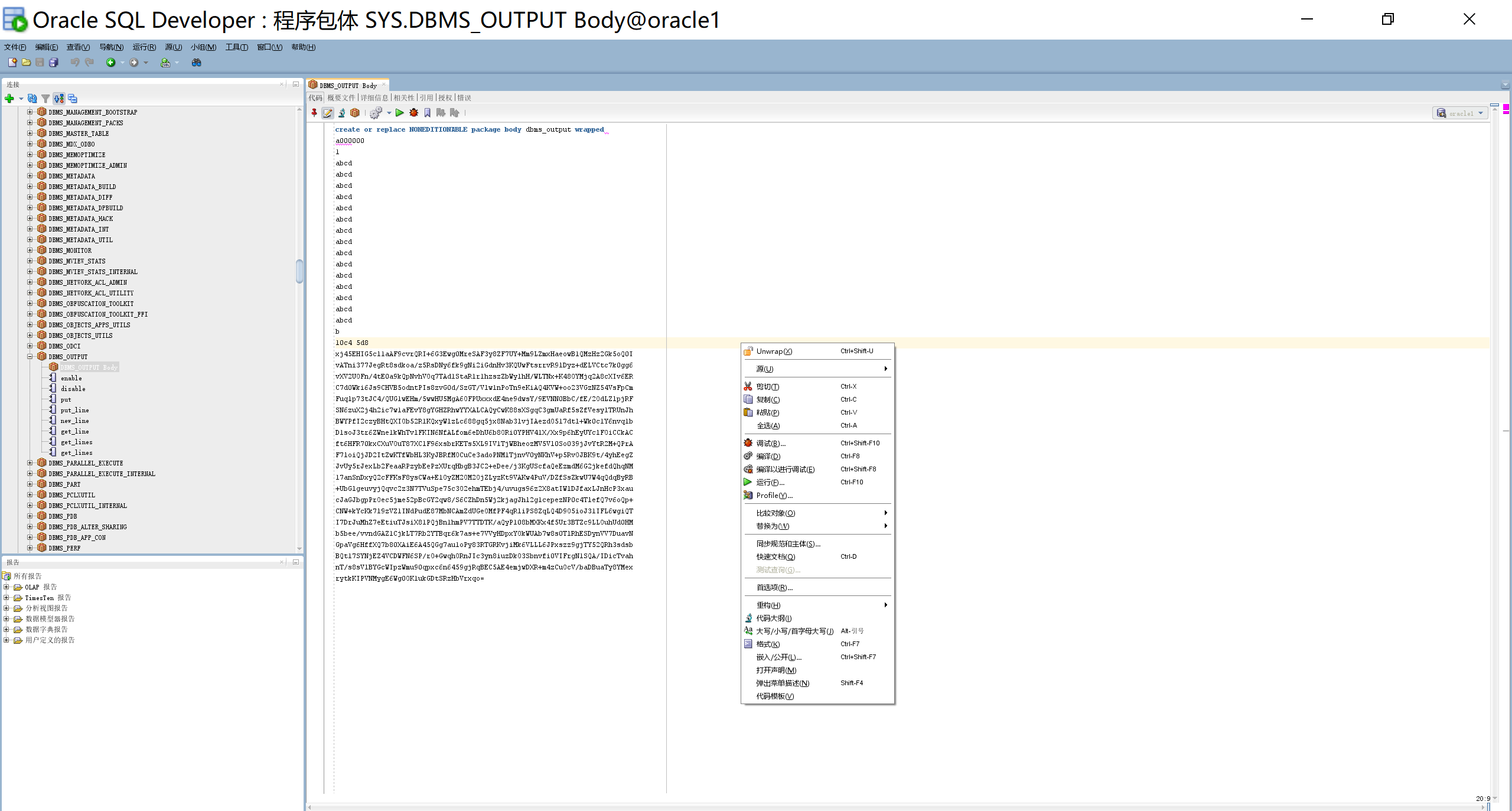Open the 工具(T) menu
The image size is (1512, 811).
[236, 47]
